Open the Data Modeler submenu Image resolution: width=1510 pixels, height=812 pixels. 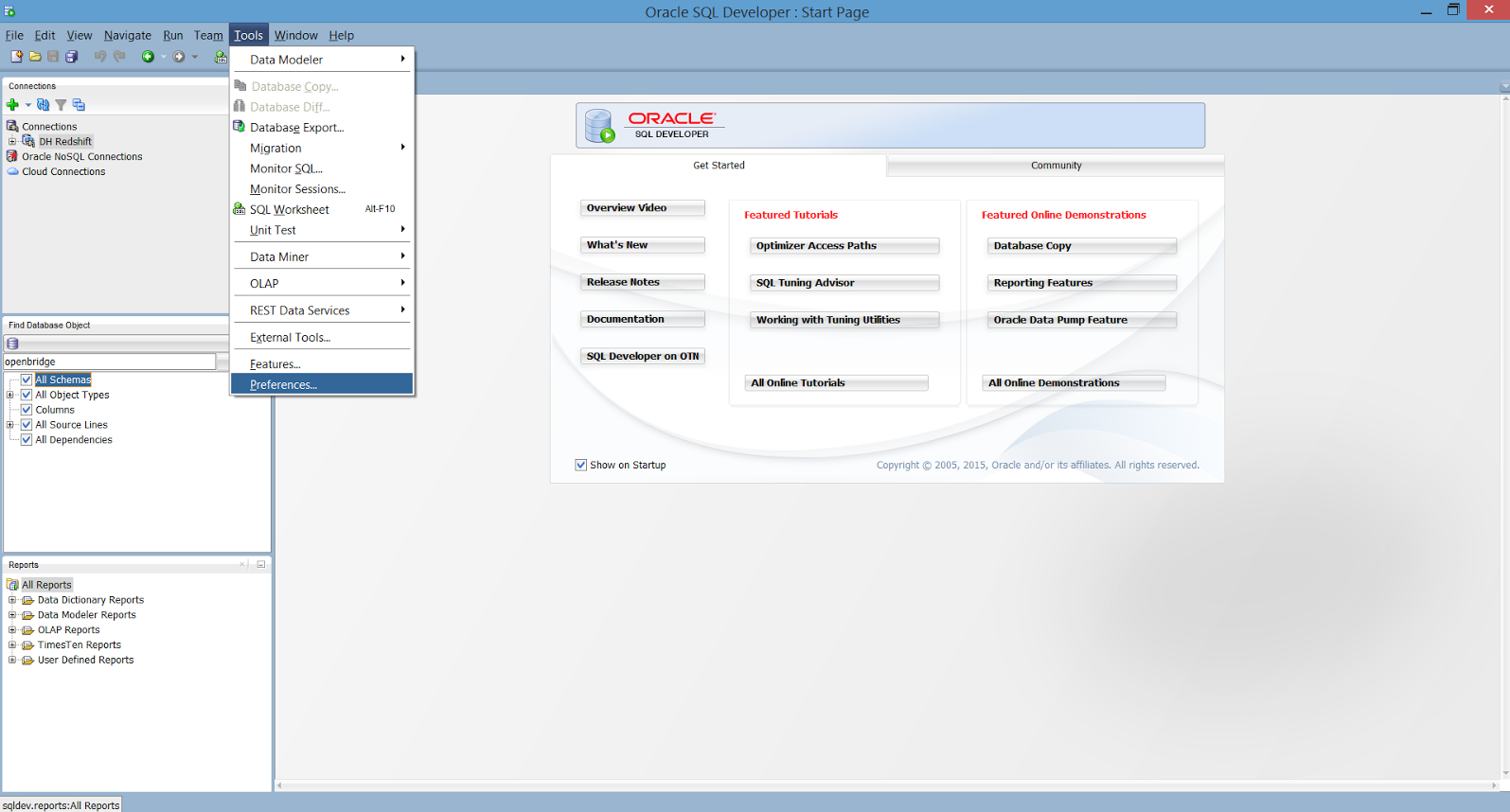(x=322, y=60)
